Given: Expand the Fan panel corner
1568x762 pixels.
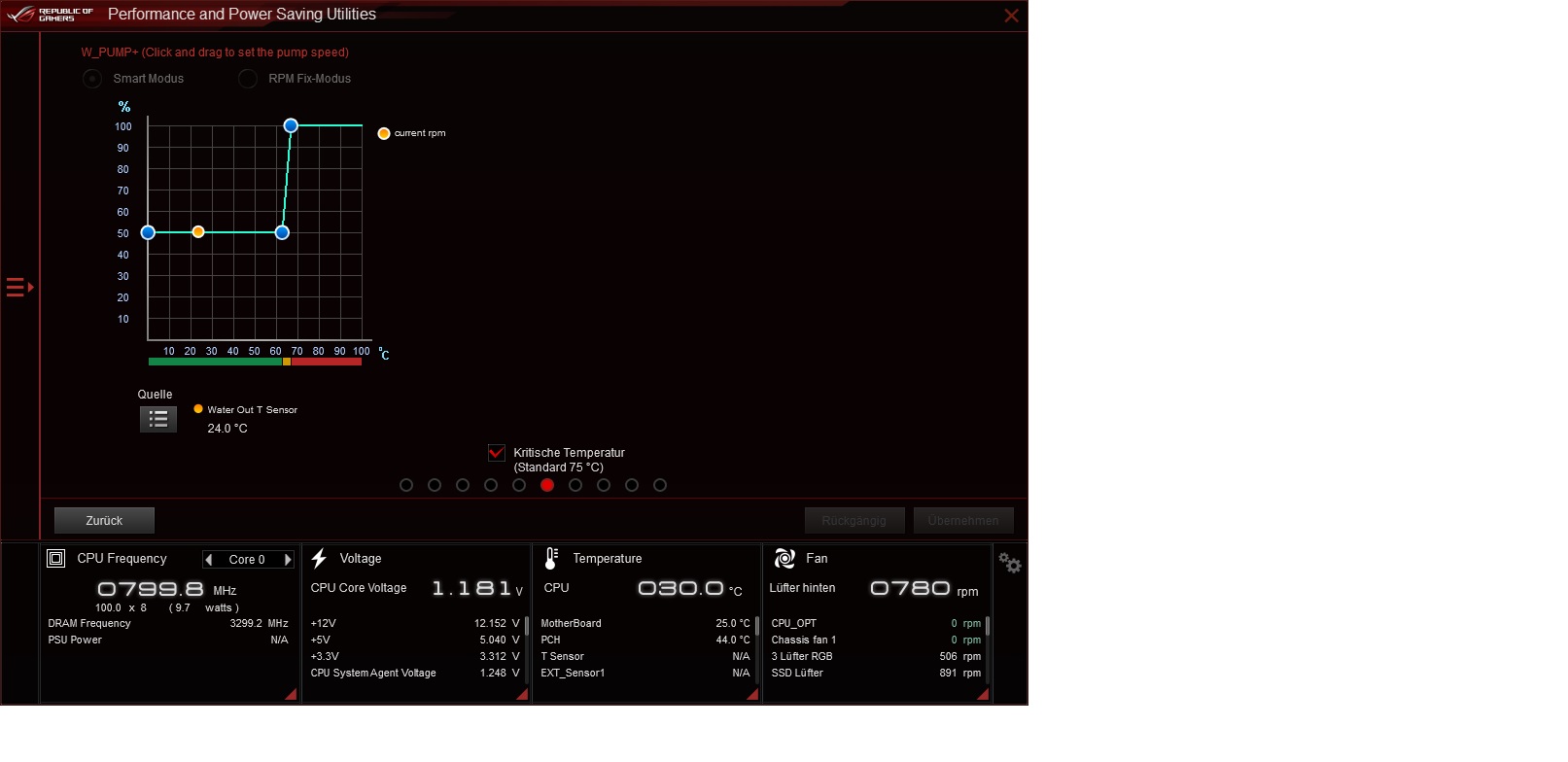Looking at the screenshot, I should coord(983,694).
